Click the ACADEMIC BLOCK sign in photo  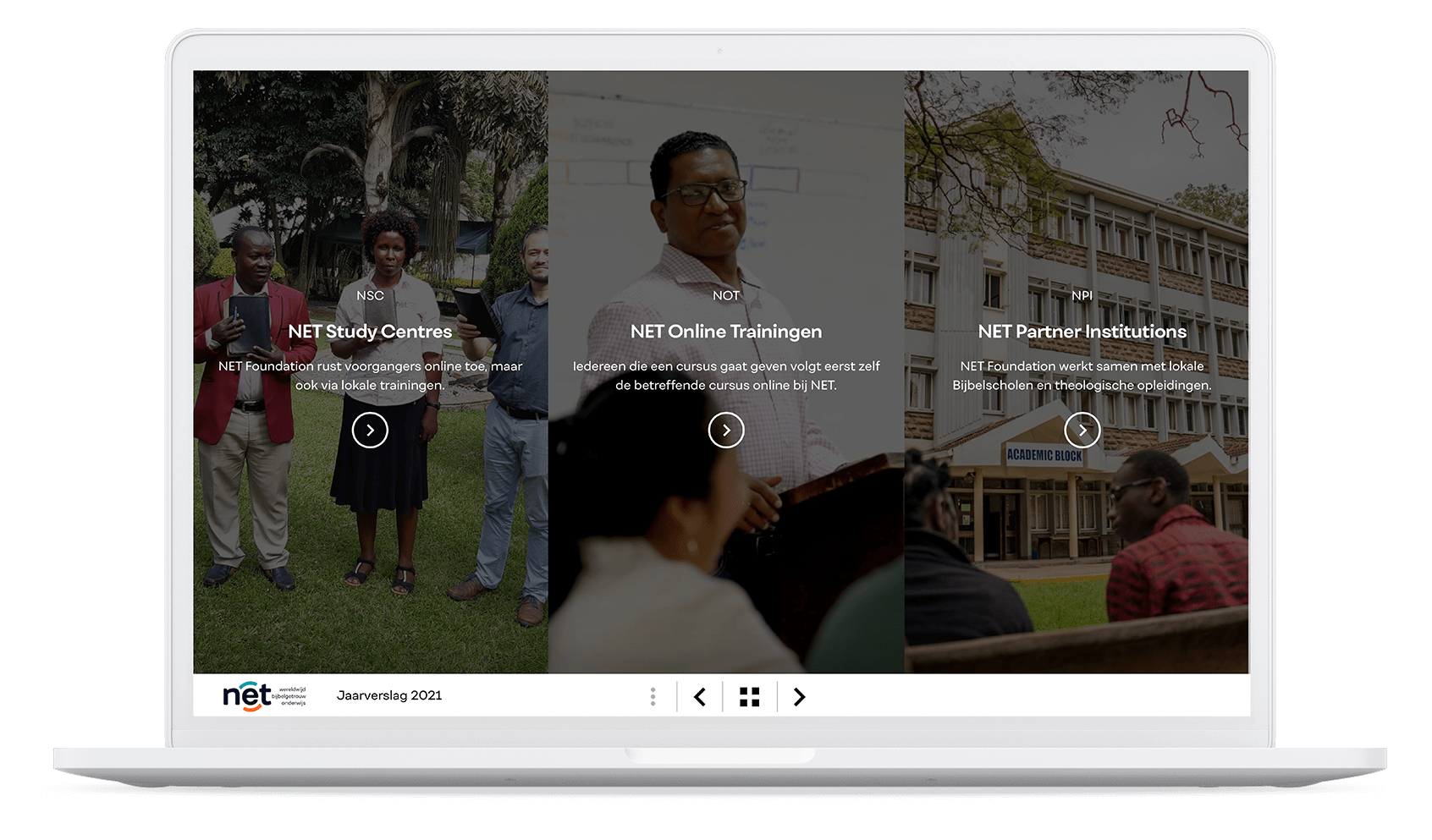tap(1044, 455)
